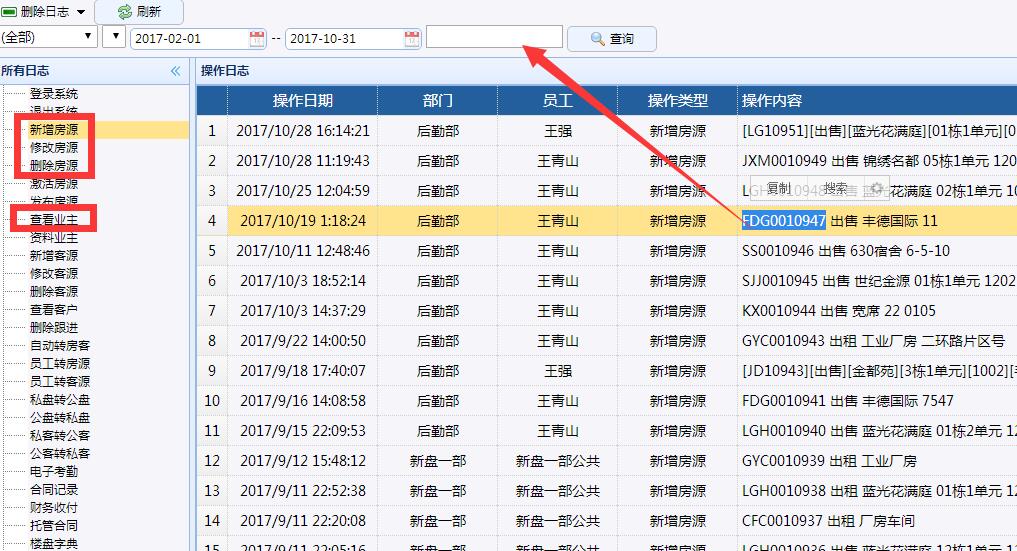Select 电子考勤 in the log tree
The width and height of the screenshot is (1017, 551).
click(54, 472)
